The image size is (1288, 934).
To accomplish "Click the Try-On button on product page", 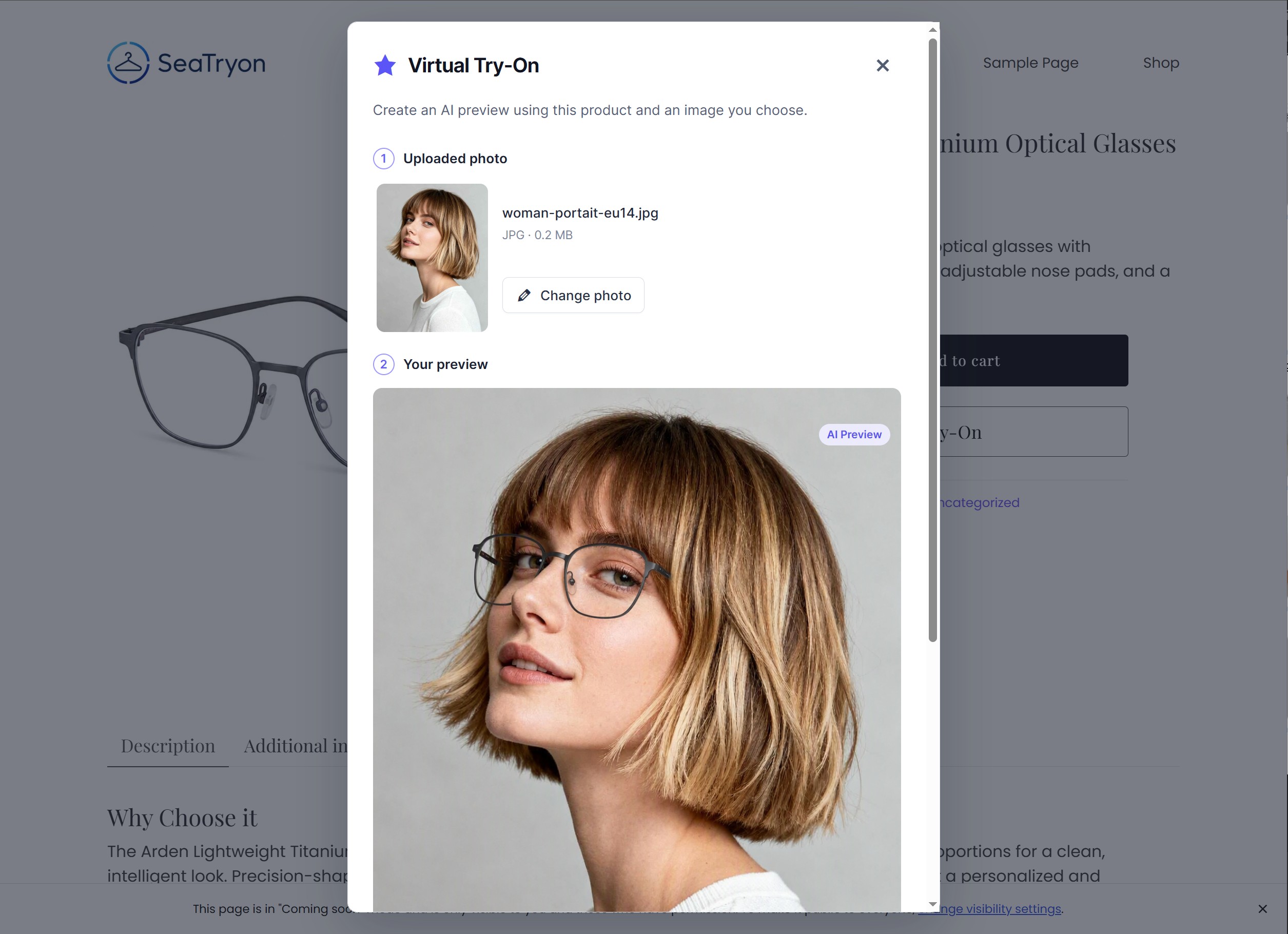I will click(x=1033, y=432).
